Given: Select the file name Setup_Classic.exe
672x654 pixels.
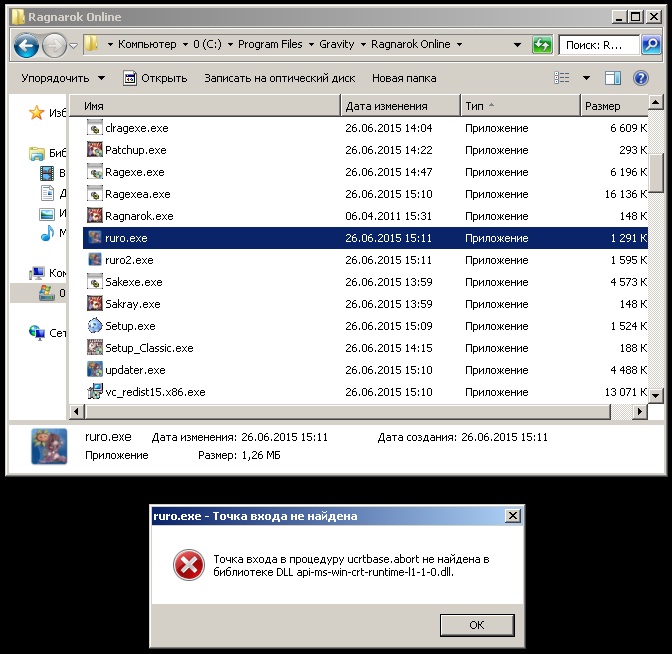Looking at the screenshot, I should pos(149,348).
